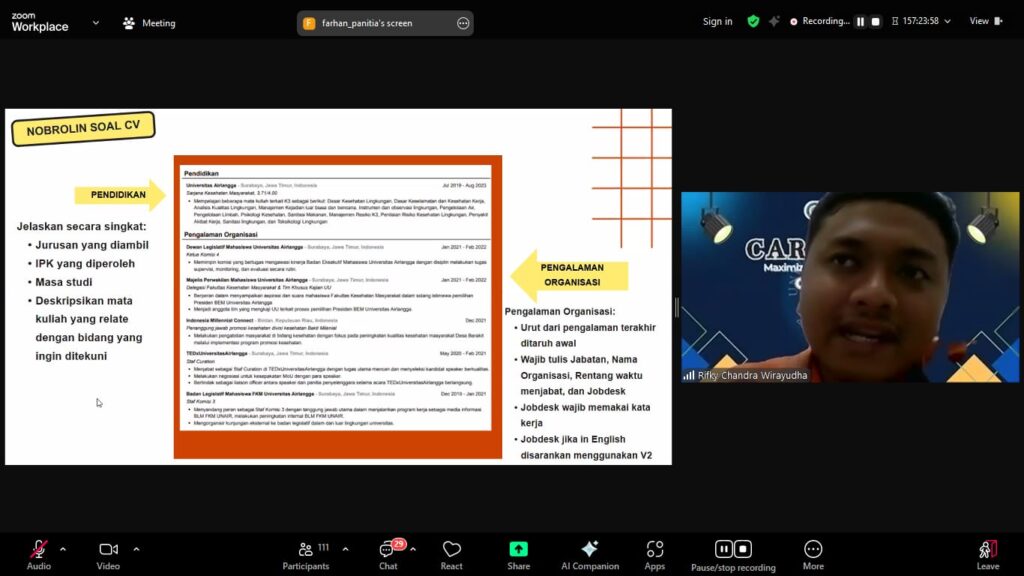Viewport: 1024px width, 576px height.
Task: Open the View layout menu
Action: (984, 21)
